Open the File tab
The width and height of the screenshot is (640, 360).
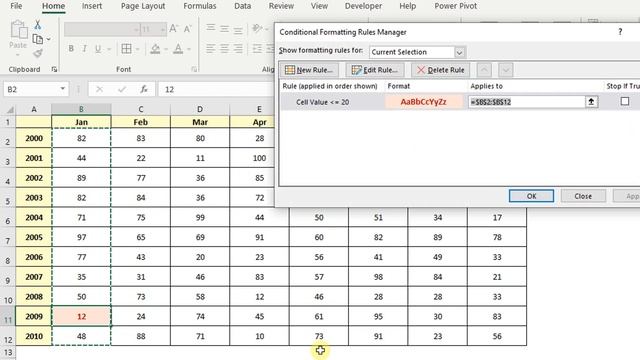pos(16,6)
